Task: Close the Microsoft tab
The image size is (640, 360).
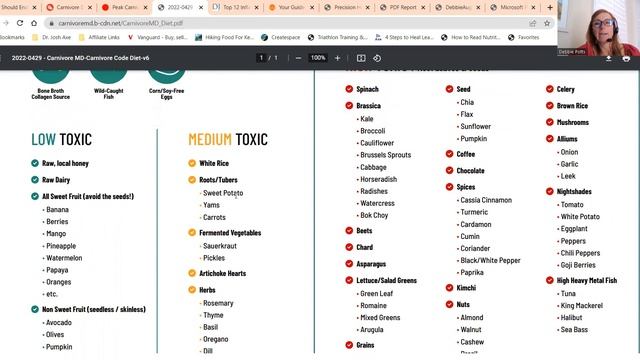Action: click(533, 7)
